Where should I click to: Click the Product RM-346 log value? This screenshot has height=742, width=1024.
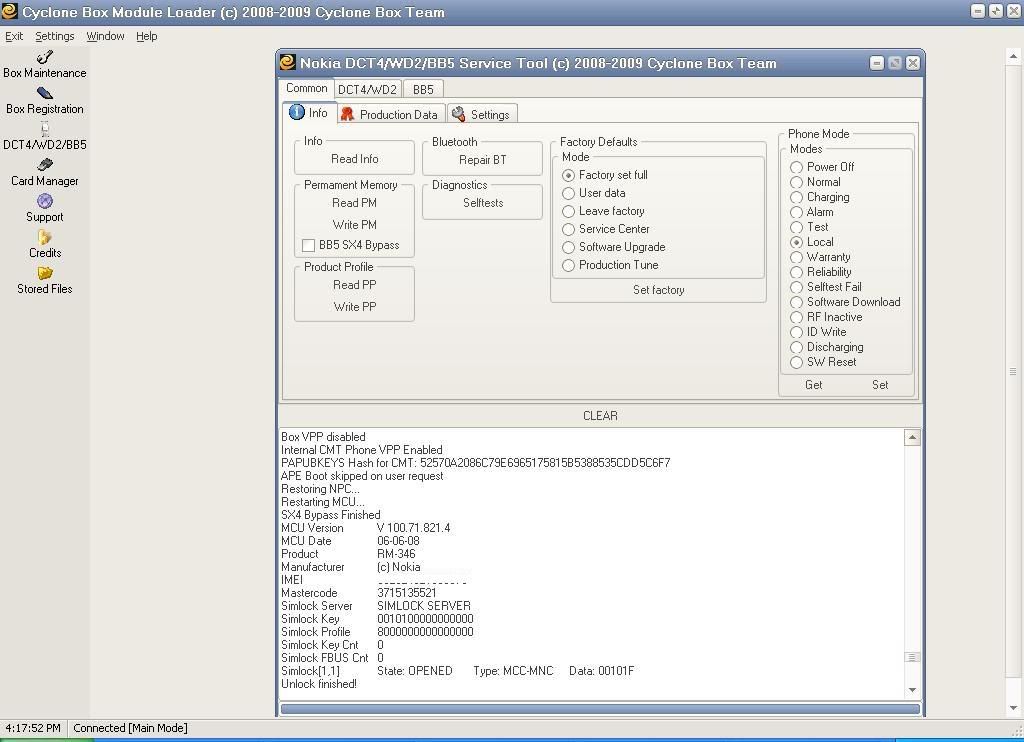pyautogui.click(x=396, y=554)
